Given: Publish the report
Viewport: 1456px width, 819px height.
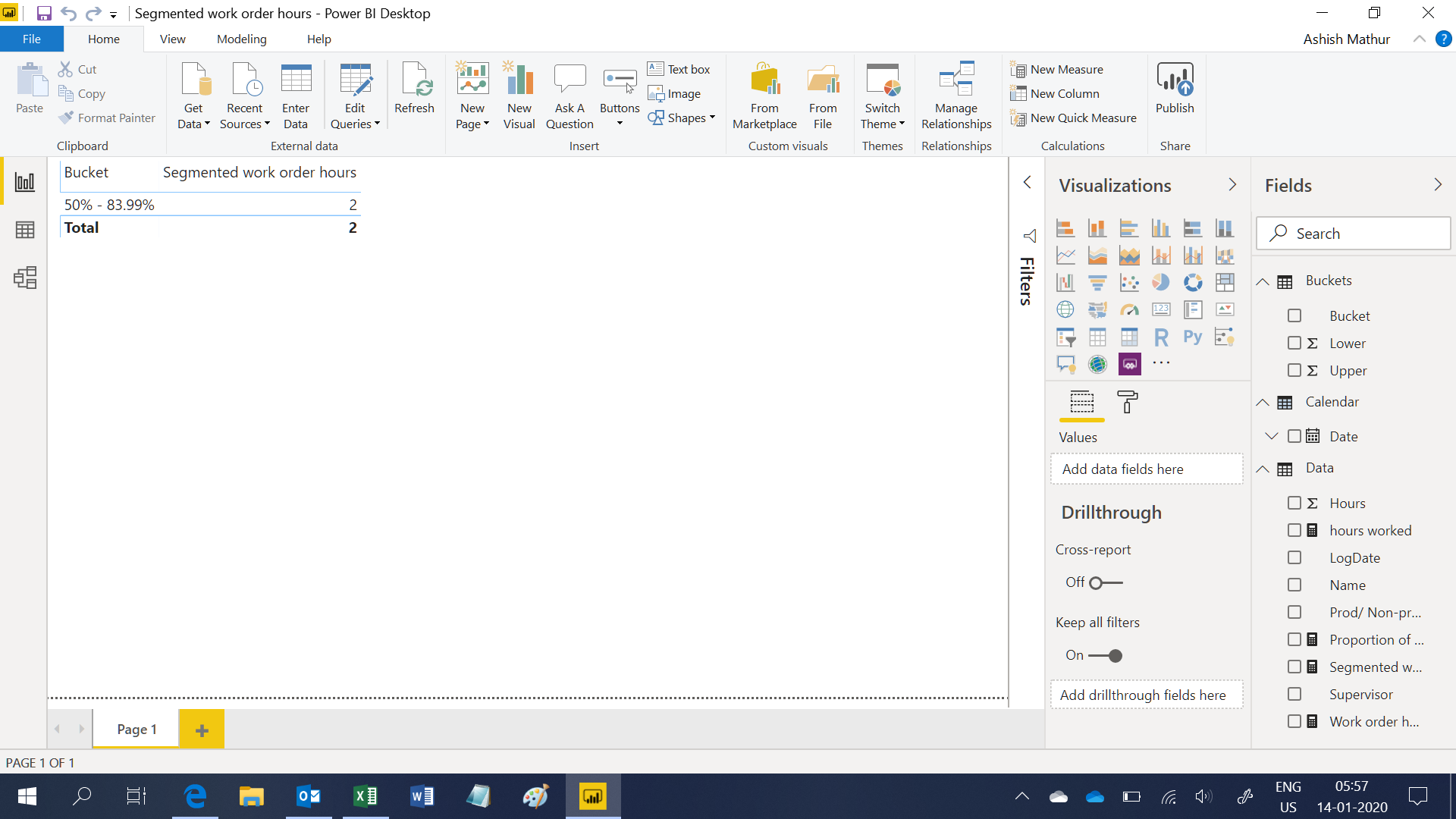Looking at the screenshot, I should pyautogui.click(x=1175, y=89).
